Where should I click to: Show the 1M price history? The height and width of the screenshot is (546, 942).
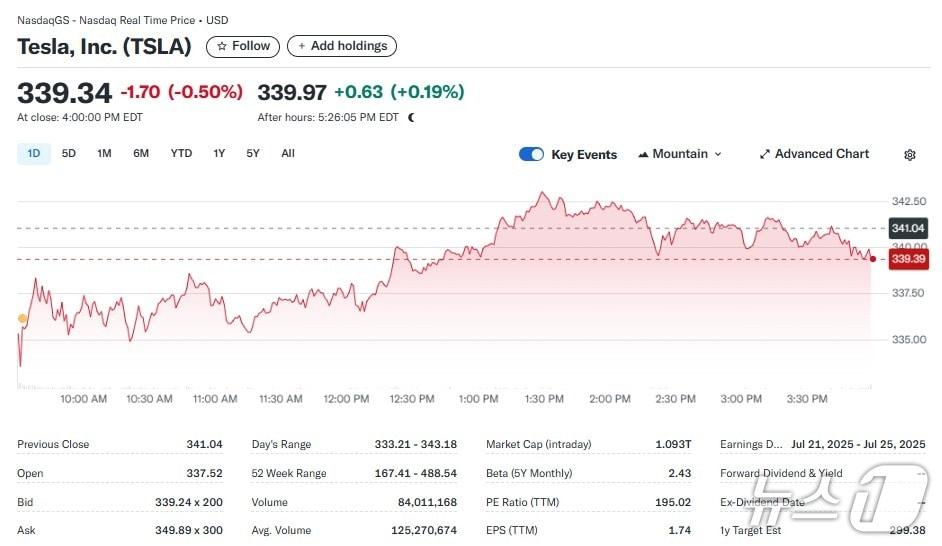pos(104,153)
